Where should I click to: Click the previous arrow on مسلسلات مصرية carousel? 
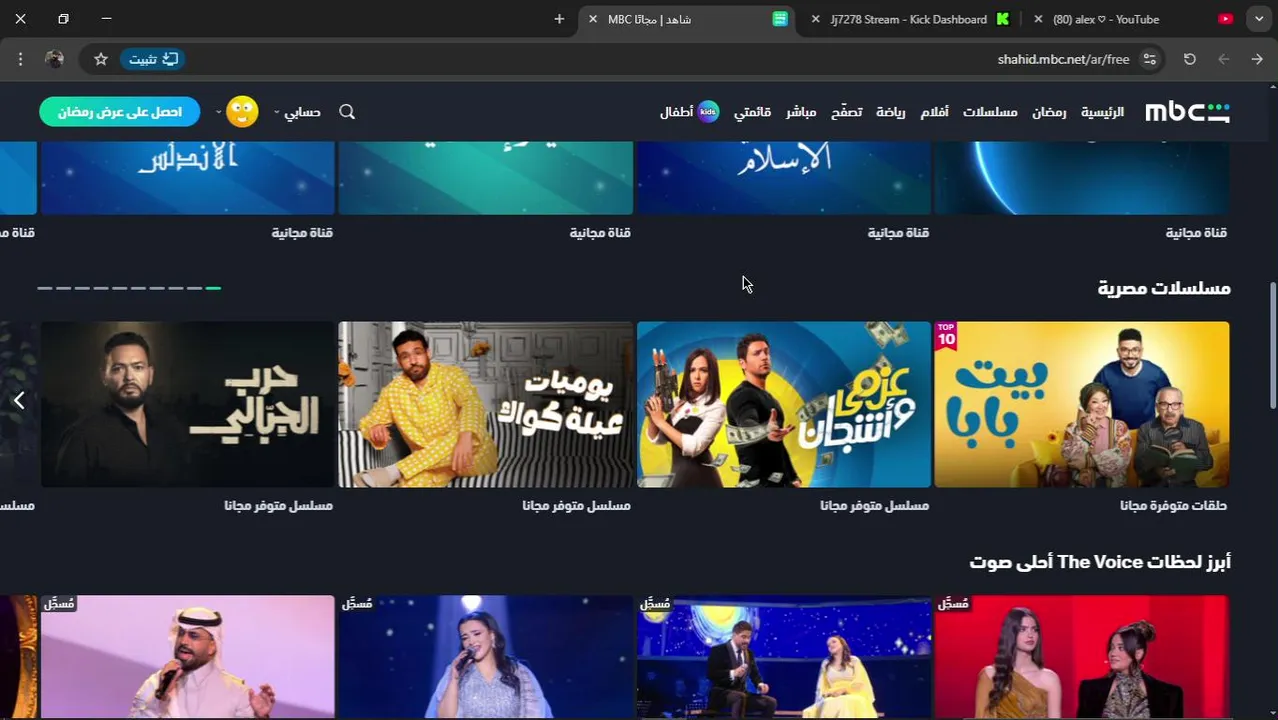coord(18,401)
